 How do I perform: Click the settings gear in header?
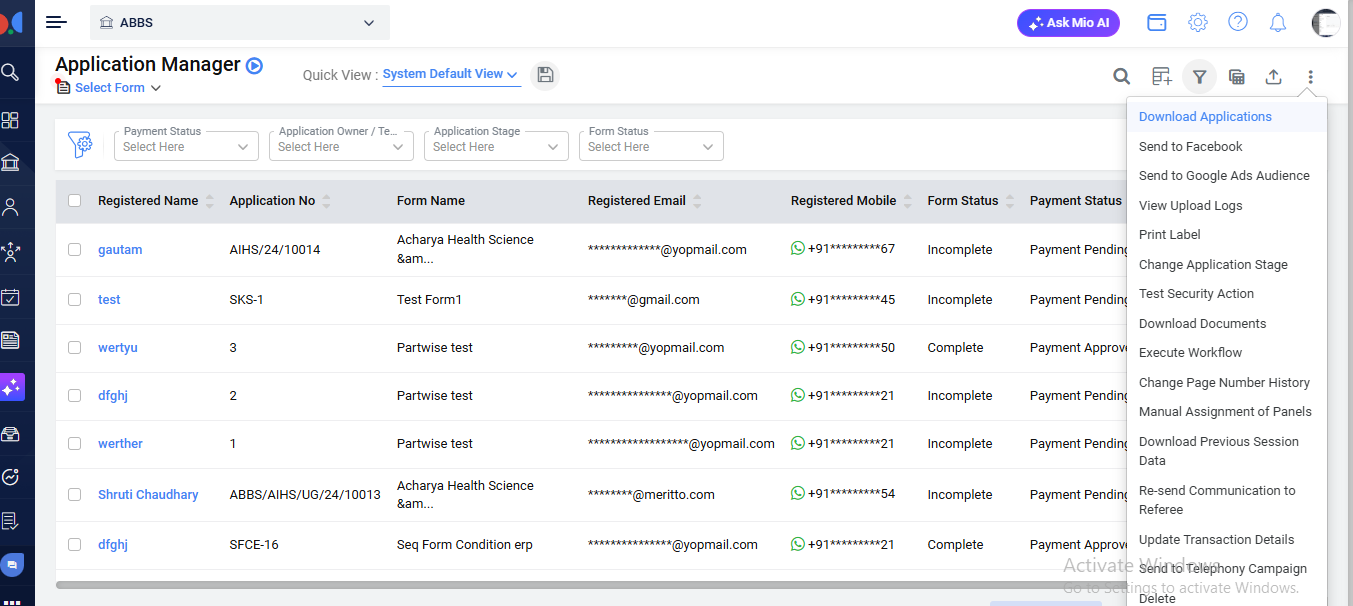click(1197, 22)
